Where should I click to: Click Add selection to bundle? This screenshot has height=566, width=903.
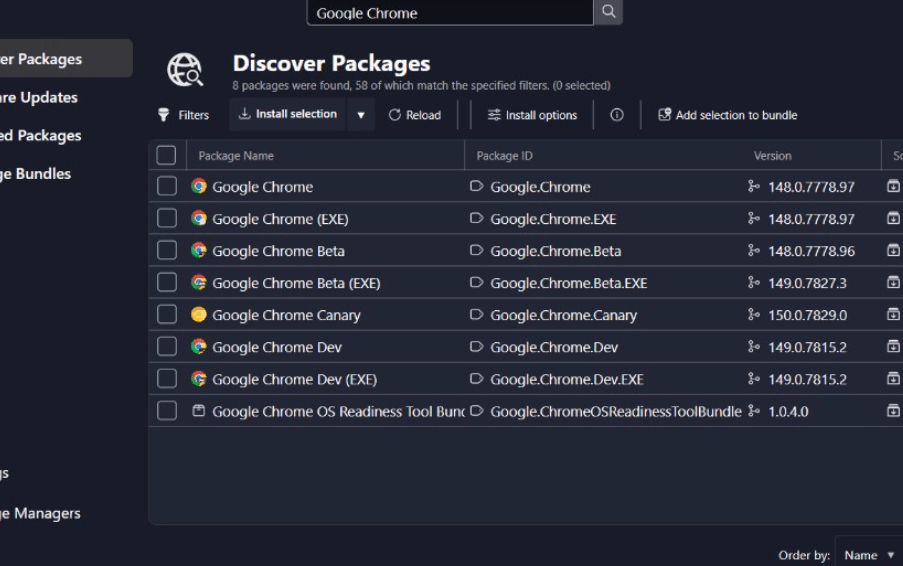727,115
